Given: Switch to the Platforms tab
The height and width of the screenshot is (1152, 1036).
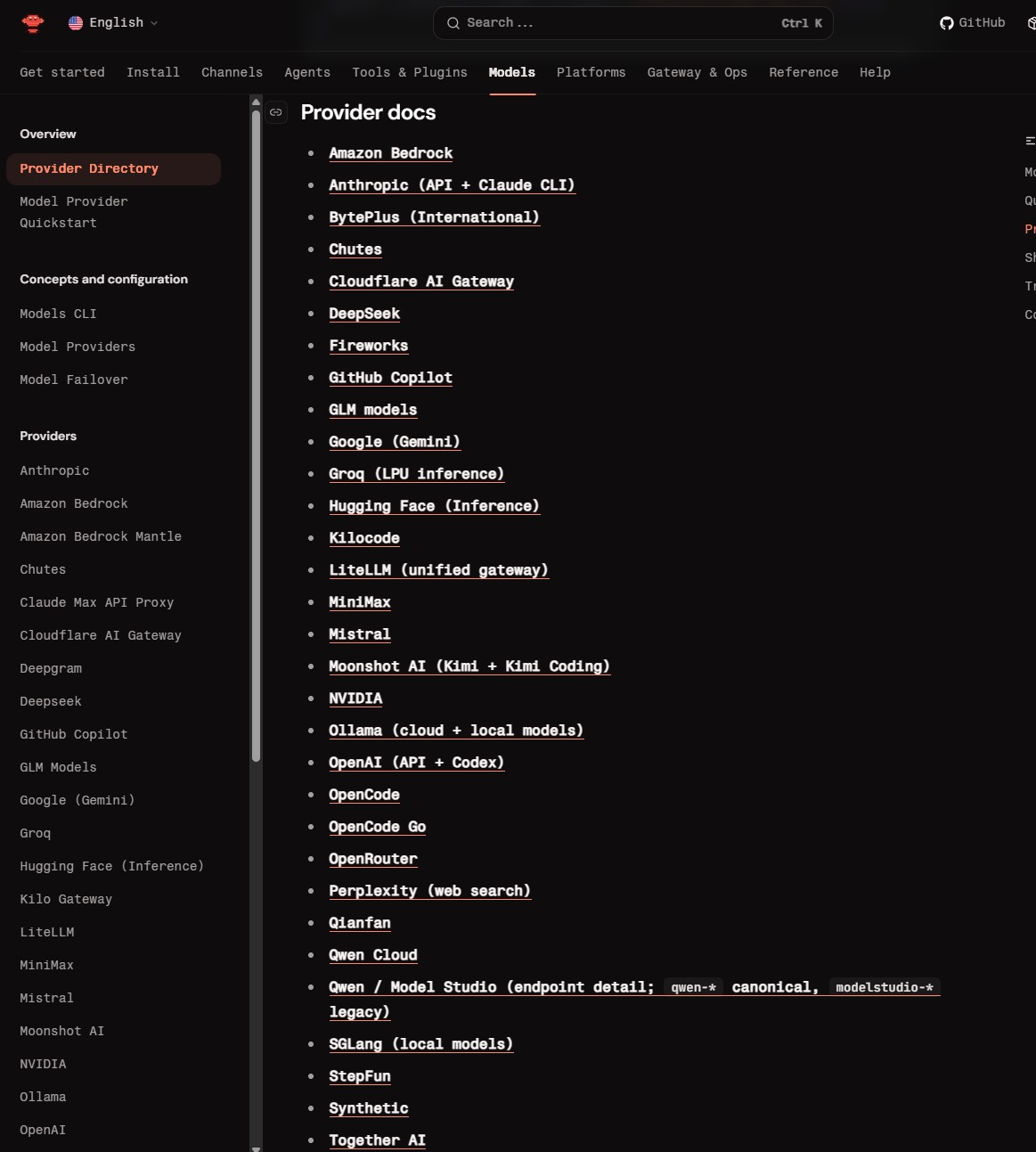Looking at the screenshot, I should 591,72.
